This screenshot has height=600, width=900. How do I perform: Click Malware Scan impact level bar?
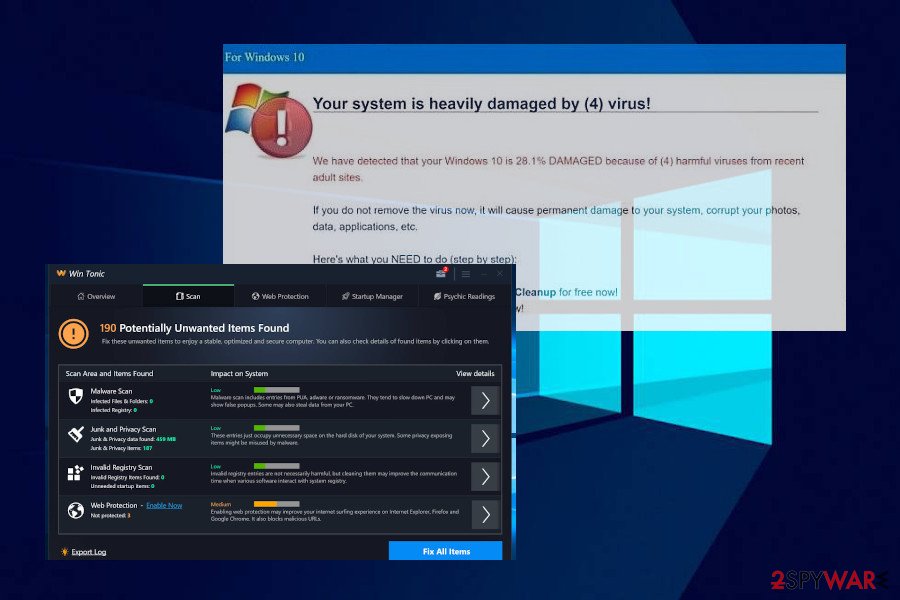[276, 390]
